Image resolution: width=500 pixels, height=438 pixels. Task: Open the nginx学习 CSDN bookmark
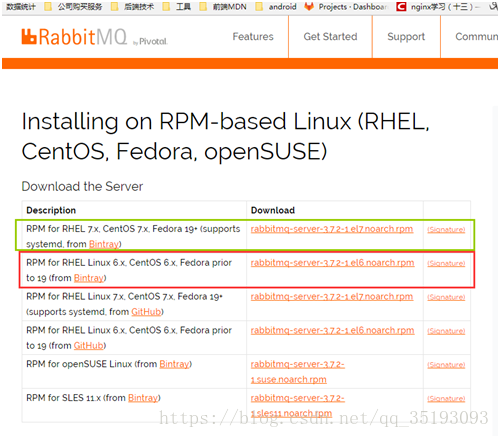[x=438, y=7]
